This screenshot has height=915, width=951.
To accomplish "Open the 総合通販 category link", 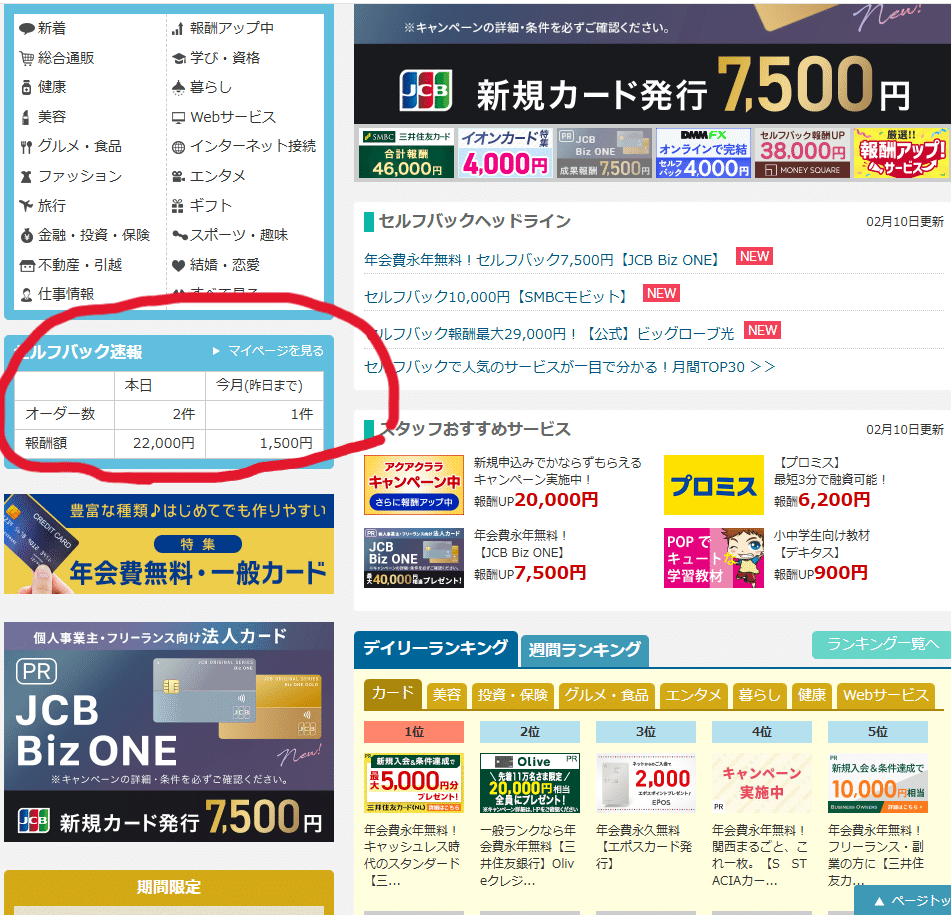I will tap(66, 58).
